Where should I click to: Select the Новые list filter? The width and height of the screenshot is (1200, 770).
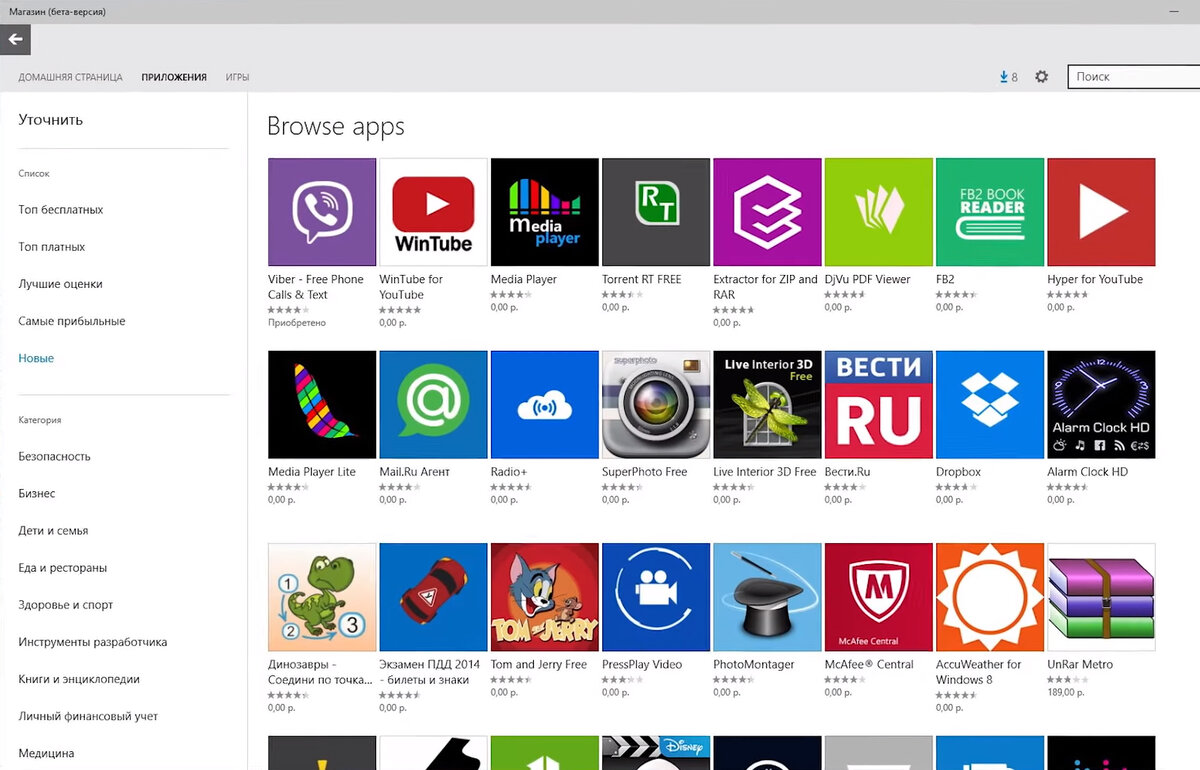coord(36,358)
